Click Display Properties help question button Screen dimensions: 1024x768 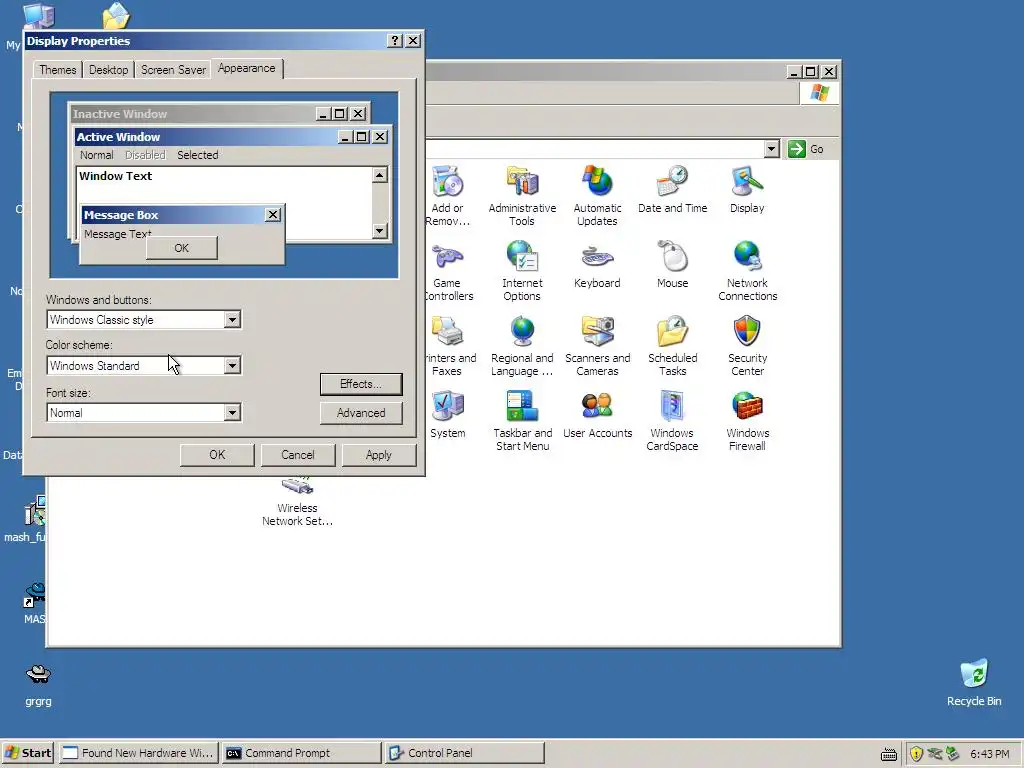click(x=394, y=40)
